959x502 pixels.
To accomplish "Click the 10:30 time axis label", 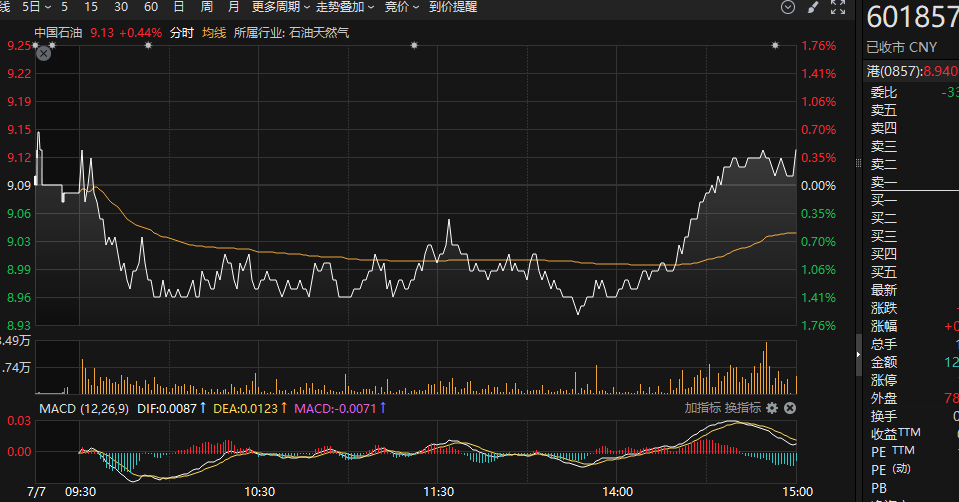I will point(259,492).
